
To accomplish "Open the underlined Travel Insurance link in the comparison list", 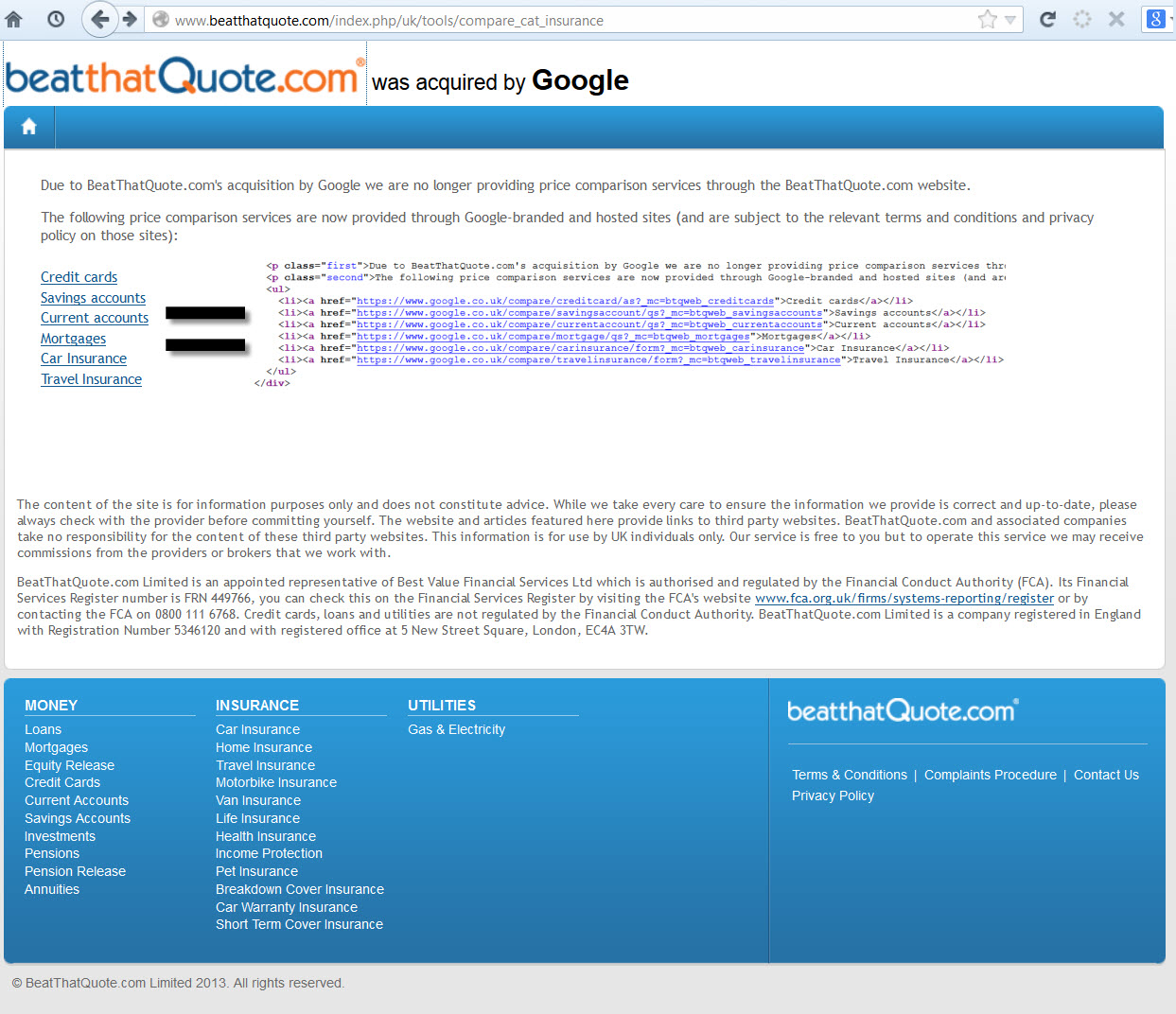I will (91, 379).
